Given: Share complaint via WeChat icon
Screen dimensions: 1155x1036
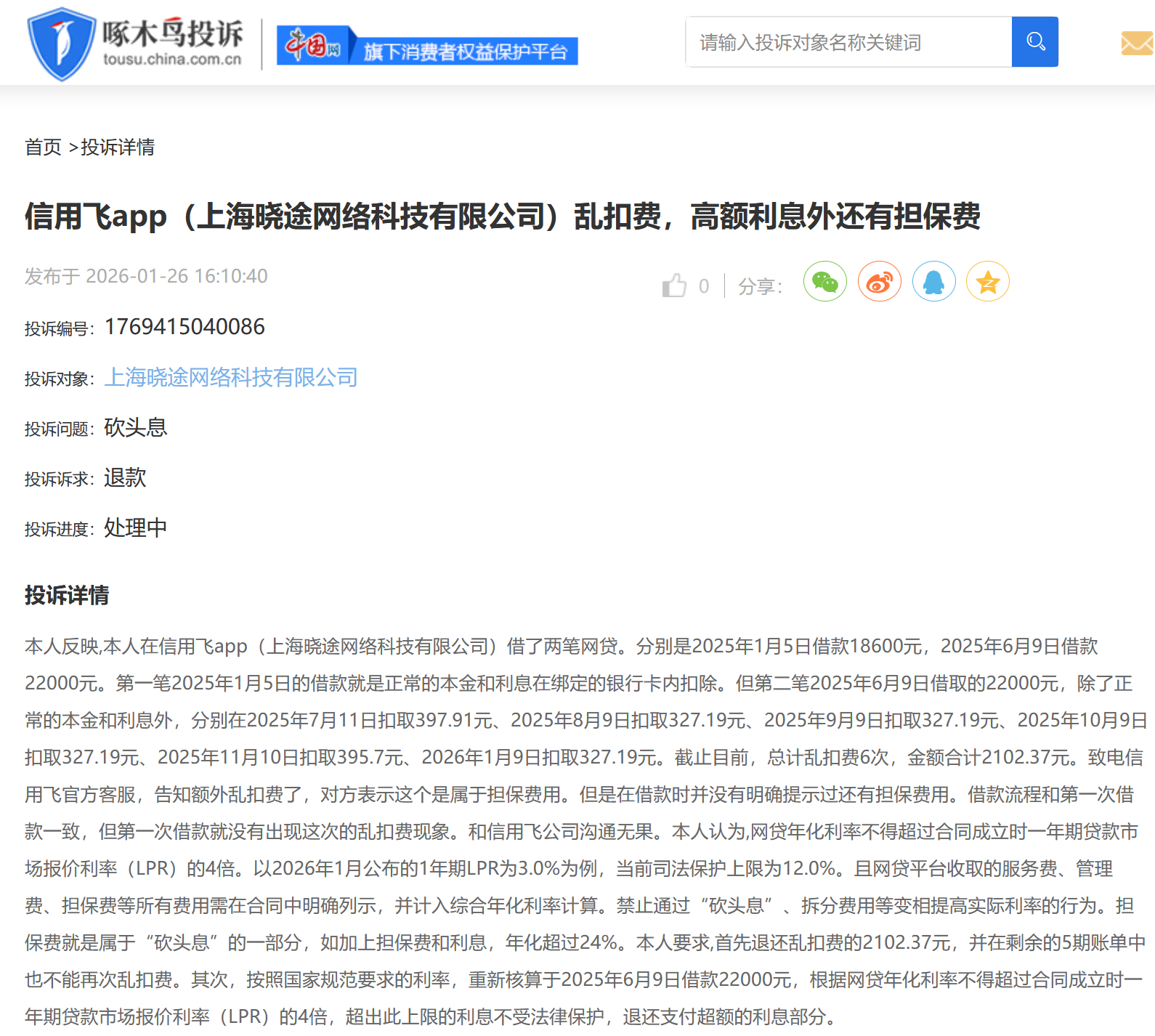Looking at the screenshot, I should click(824, 281).
